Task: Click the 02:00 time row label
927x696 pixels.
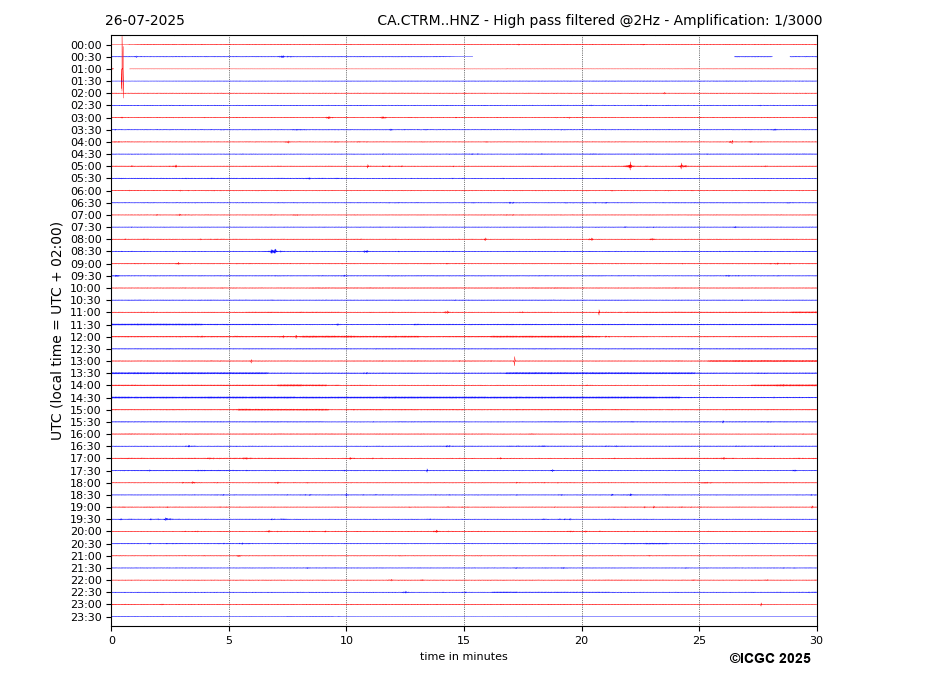Action: click(86, 93)
